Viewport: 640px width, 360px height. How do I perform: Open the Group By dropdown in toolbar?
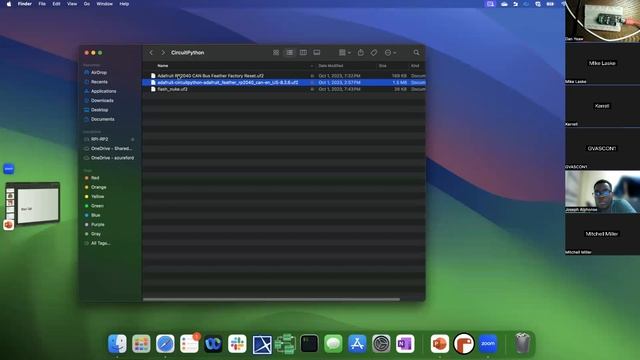pyautogui.click(x=344, y=53)
